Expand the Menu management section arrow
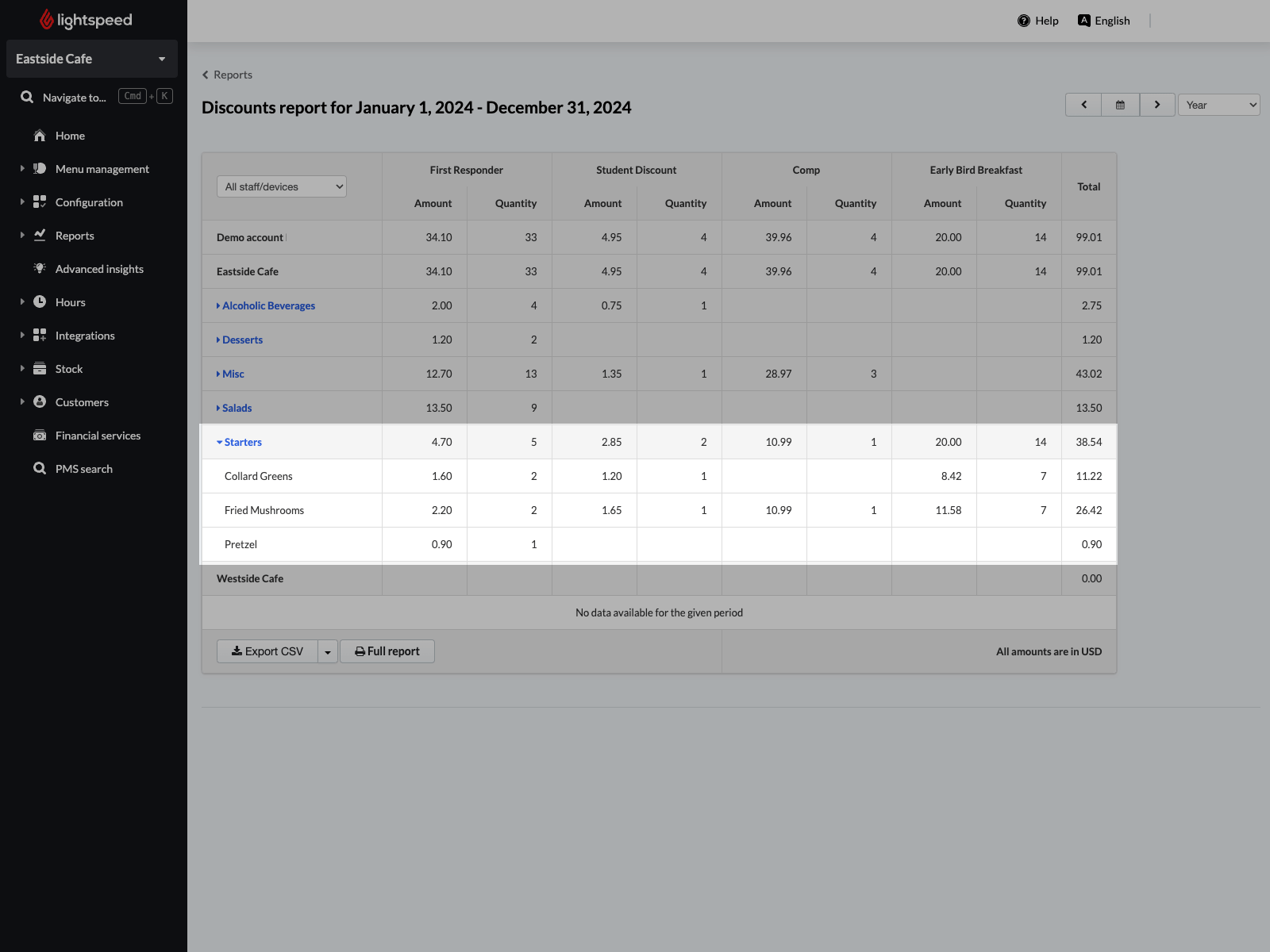This screenshot has height=952, width=1270. coord(22,168)
